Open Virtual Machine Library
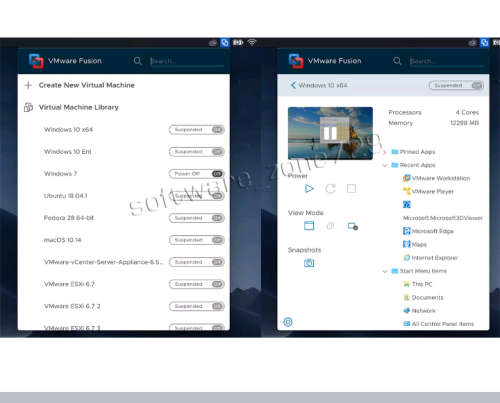This screenshot has width=500, height=403. 79,107
